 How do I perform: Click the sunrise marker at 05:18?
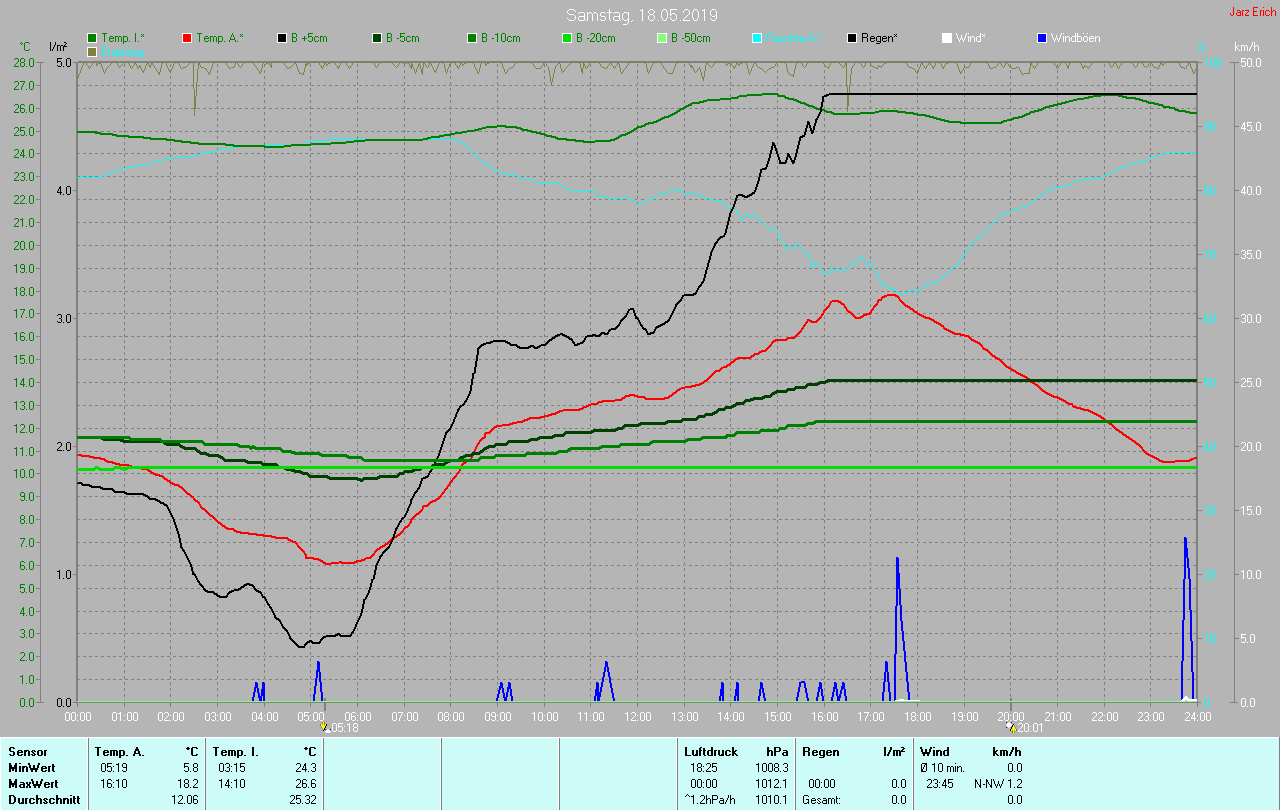(325, 728)
